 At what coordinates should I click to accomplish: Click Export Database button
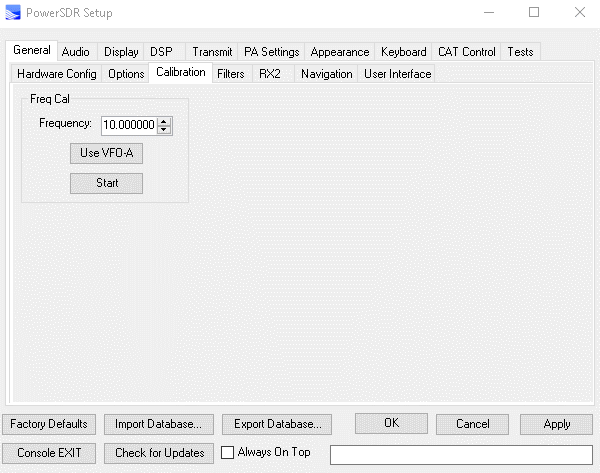277,424
